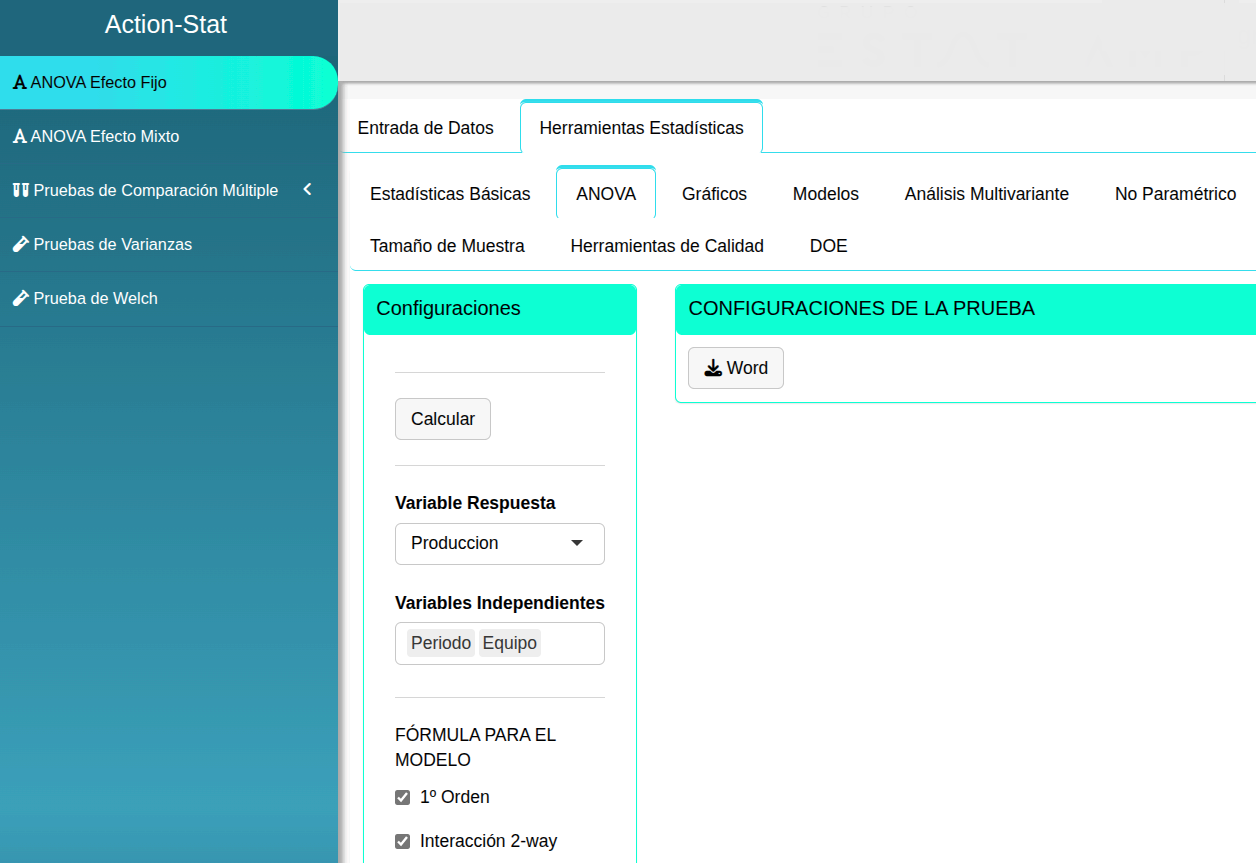Viewport: 1256px width, 863px height.
Task: Open ANOVA Efecto Fijo in the sidebar
Action: 169,83
